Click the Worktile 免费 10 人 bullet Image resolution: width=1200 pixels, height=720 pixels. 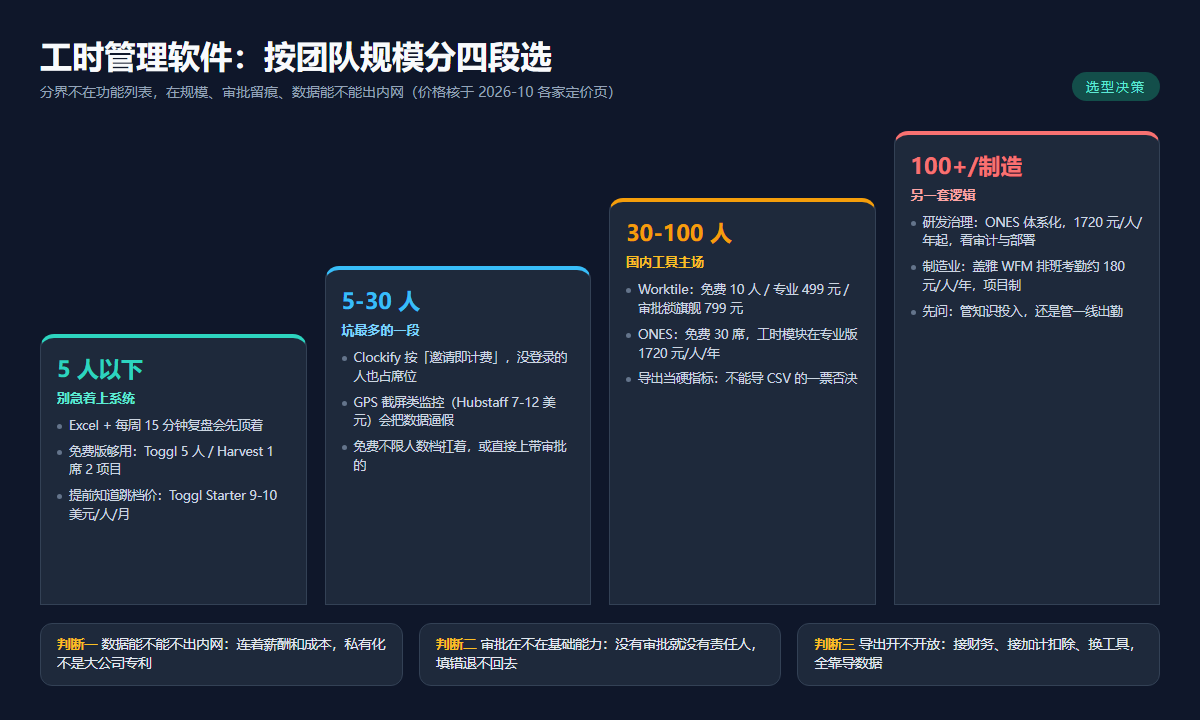pos(742,298)
